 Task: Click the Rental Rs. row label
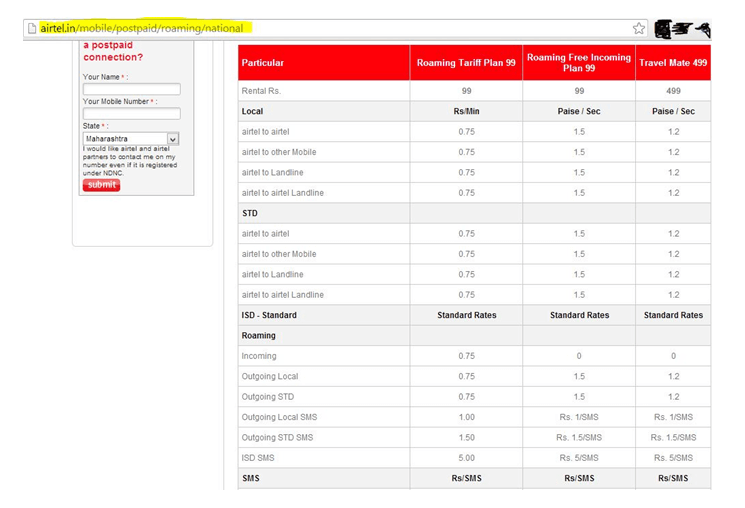point(261,91)
